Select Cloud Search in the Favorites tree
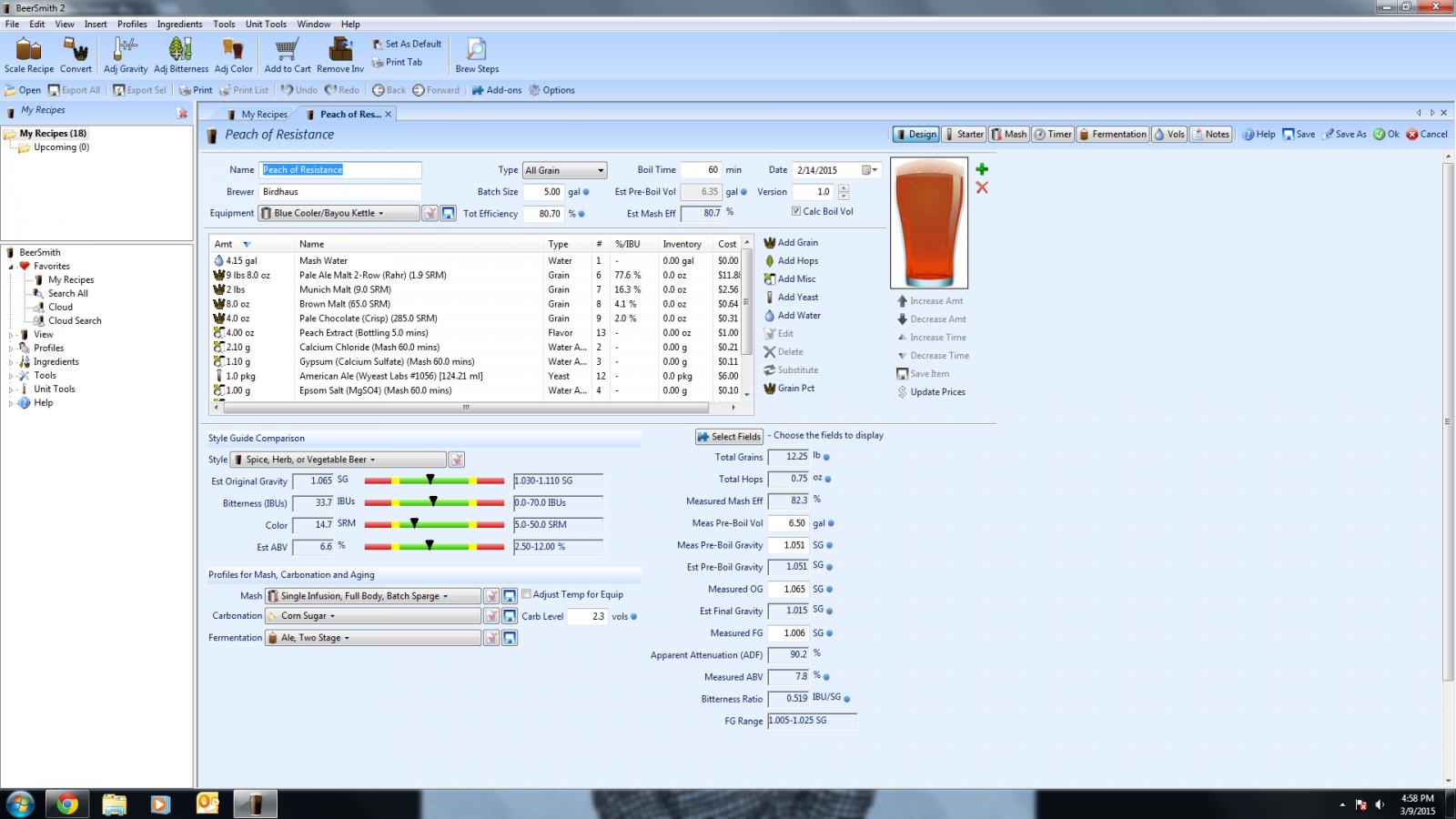This screenshot has height=819, width=1456. (x=75, y=321)
